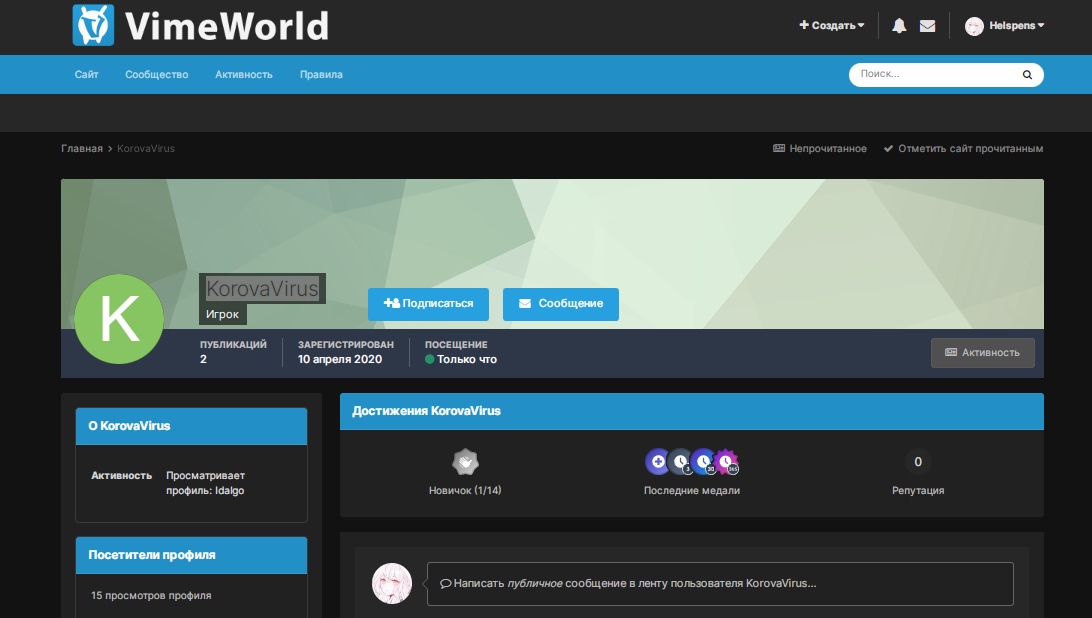Go to the Правила page

click(321, 75)
